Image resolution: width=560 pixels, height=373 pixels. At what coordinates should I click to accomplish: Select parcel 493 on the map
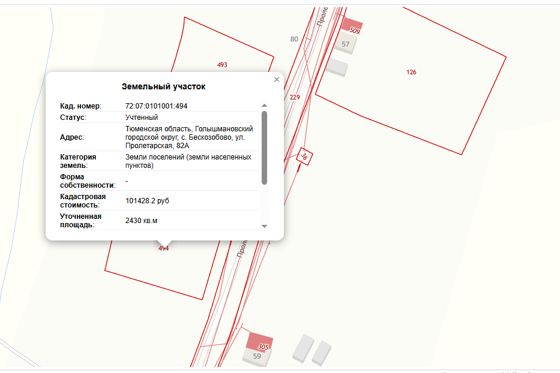tap(222, 65)
